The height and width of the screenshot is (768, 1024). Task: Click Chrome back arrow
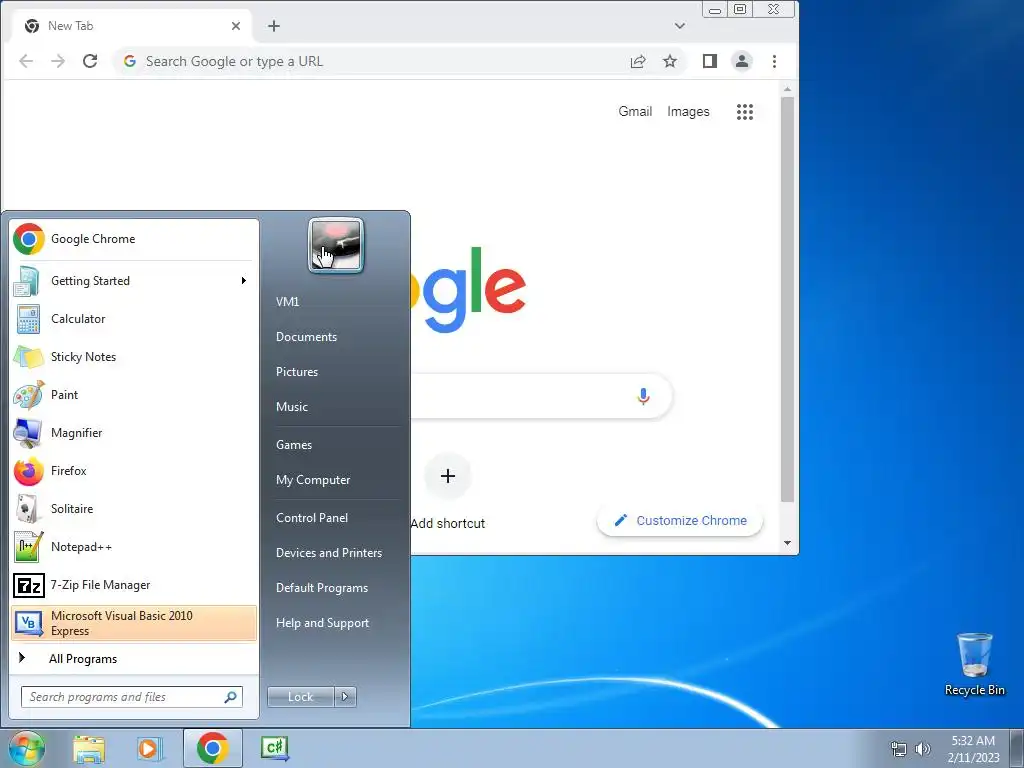26,61
